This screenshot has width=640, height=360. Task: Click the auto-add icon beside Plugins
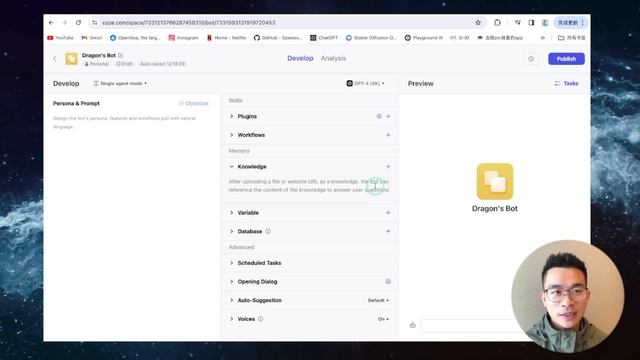[379, 116]
